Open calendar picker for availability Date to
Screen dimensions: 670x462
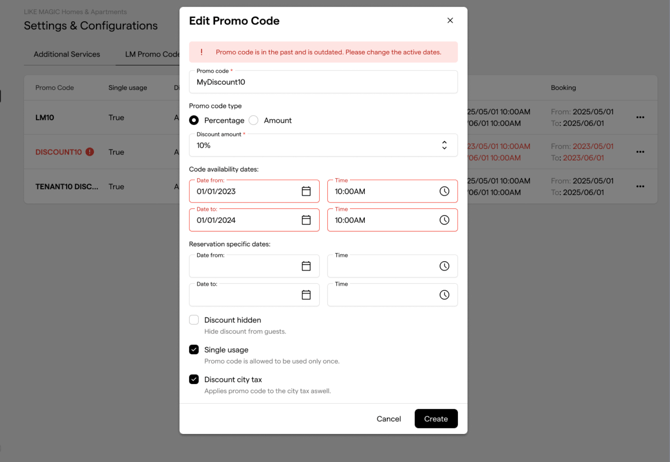coord(306,220)
